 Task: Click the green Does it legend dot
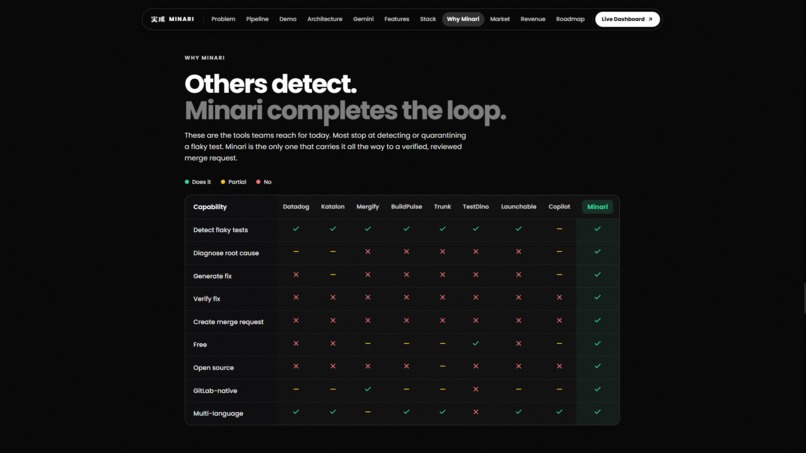tap(187, 182)
